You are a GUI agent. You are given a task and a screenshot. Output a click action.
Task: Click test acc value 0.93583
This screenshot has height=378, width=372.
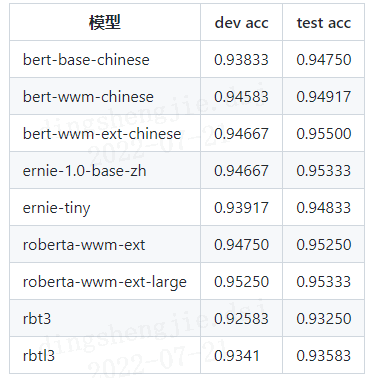pos(324,356)
